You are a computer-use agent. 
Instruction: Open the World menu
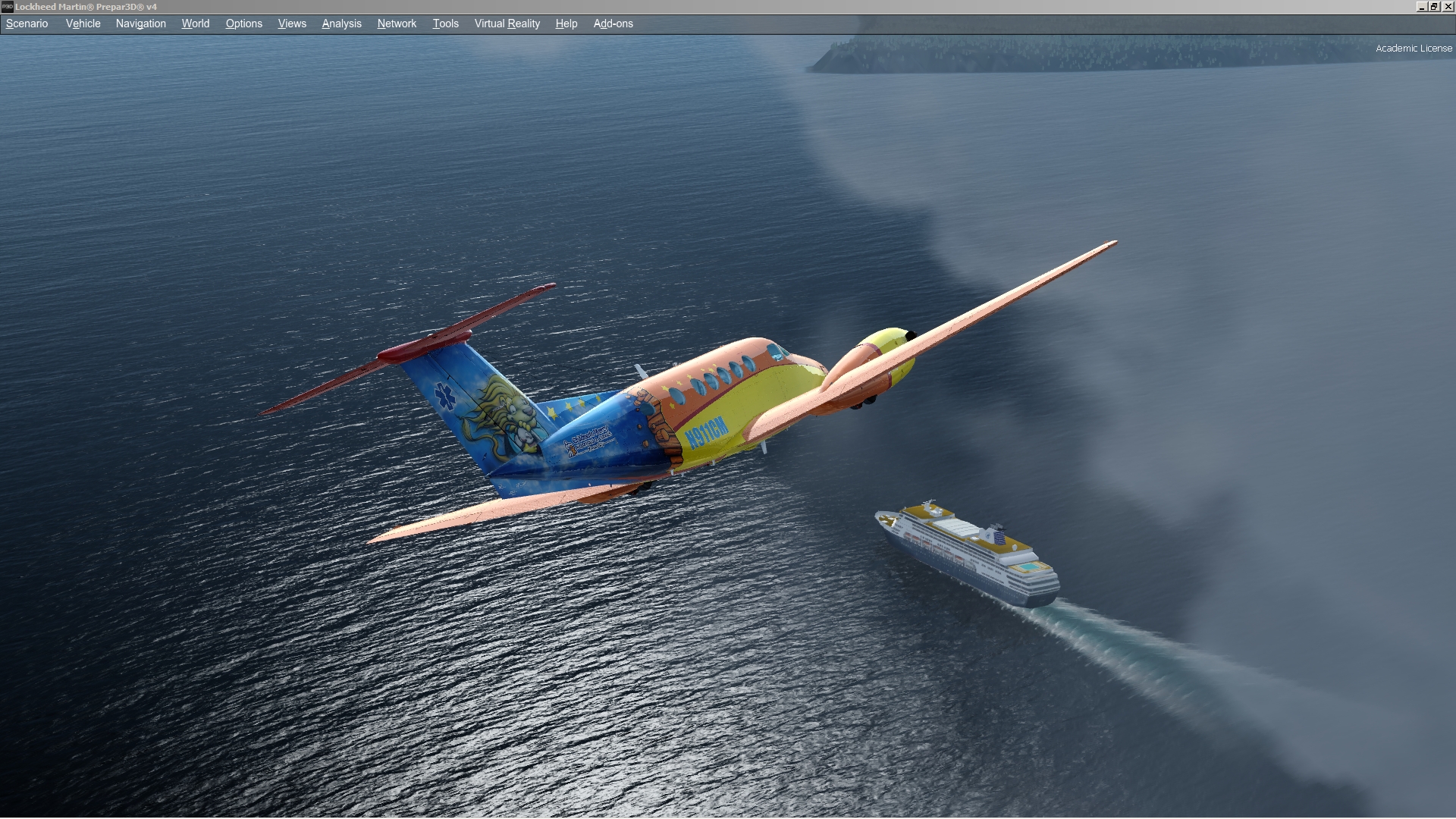click(195, 24)
